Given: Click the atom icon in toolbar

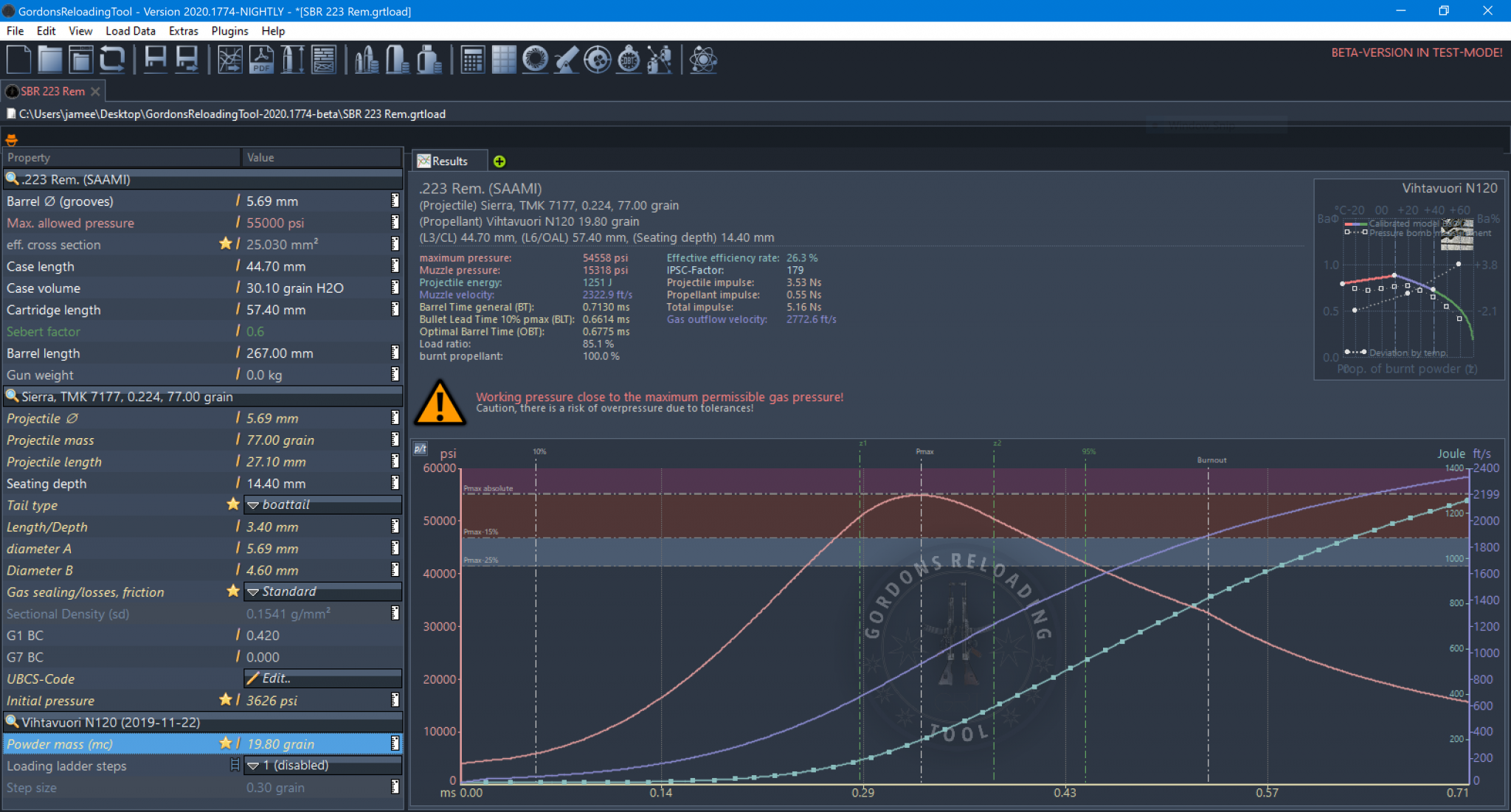Looking at the screenshot, I should [x=703, y=60].
